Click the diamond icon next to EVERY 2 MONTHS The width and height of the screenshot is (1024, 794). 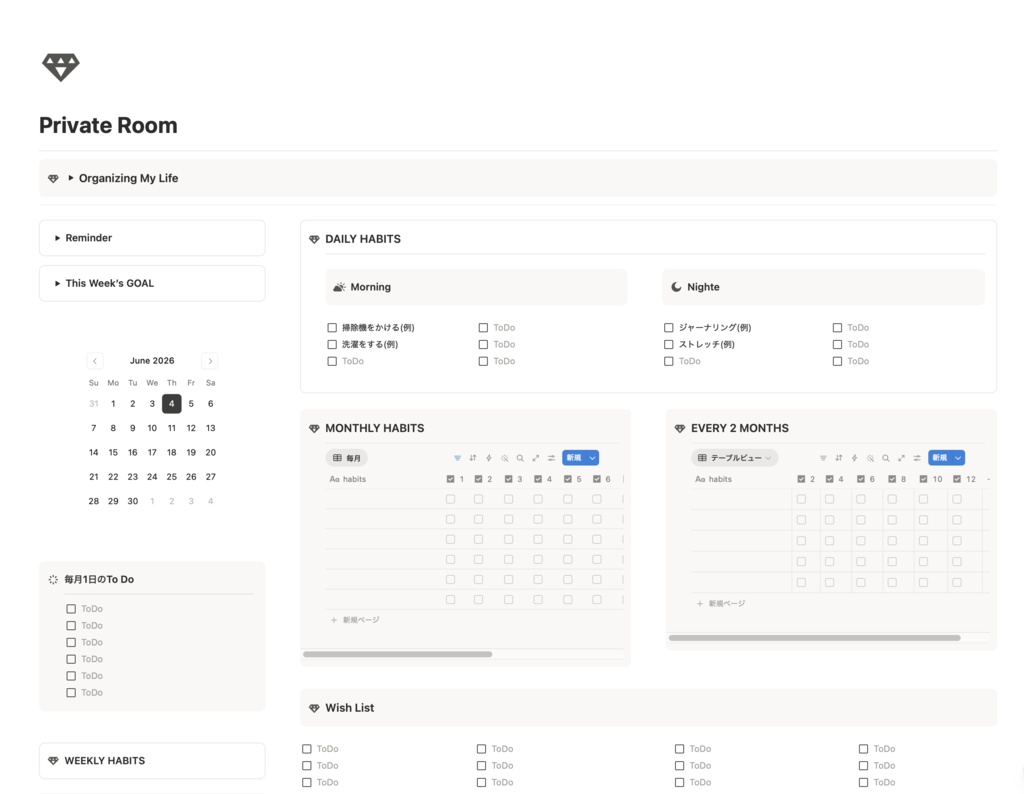(680, 428)
